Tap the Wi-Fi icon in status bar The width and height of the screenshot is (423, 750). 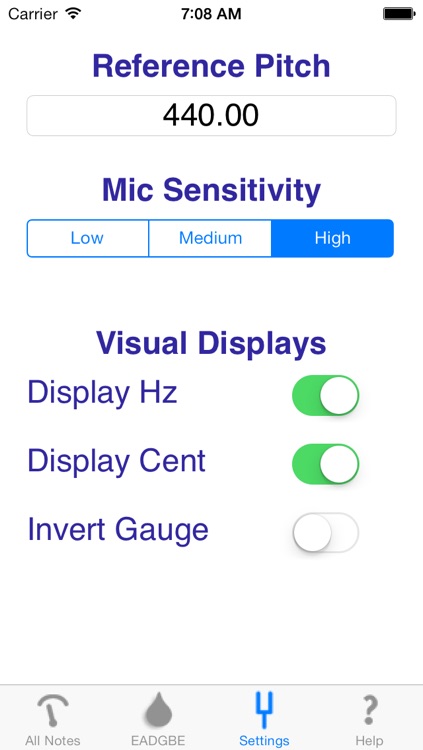pos(73,13)
